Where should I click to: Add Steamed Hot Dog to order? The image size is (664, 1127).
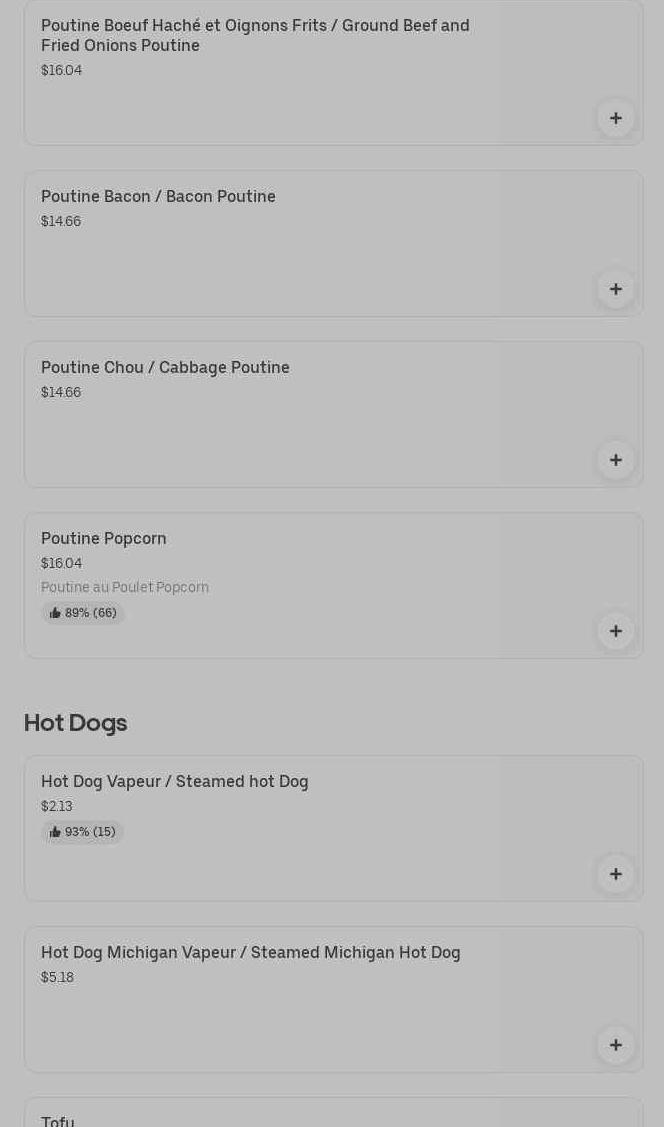(x=615, y=874)
